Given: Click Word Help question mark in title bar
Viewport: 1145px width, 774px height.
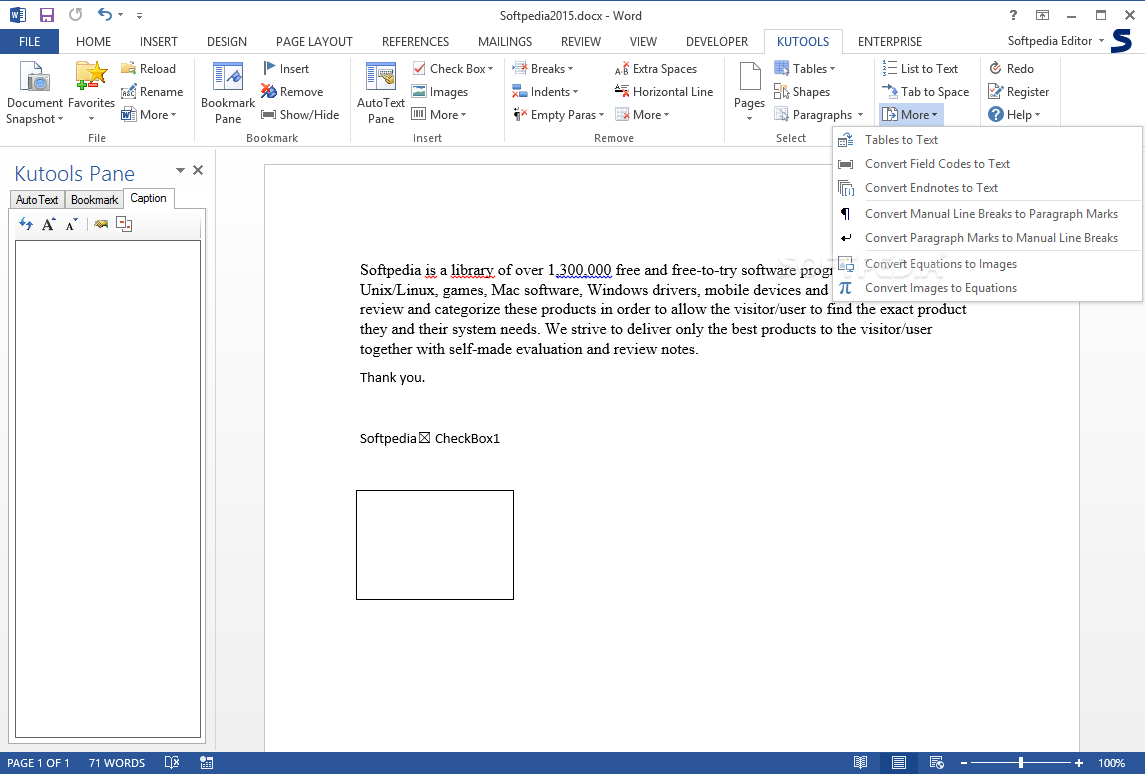Looking at the screenshot, I should tap(1013, 15).
